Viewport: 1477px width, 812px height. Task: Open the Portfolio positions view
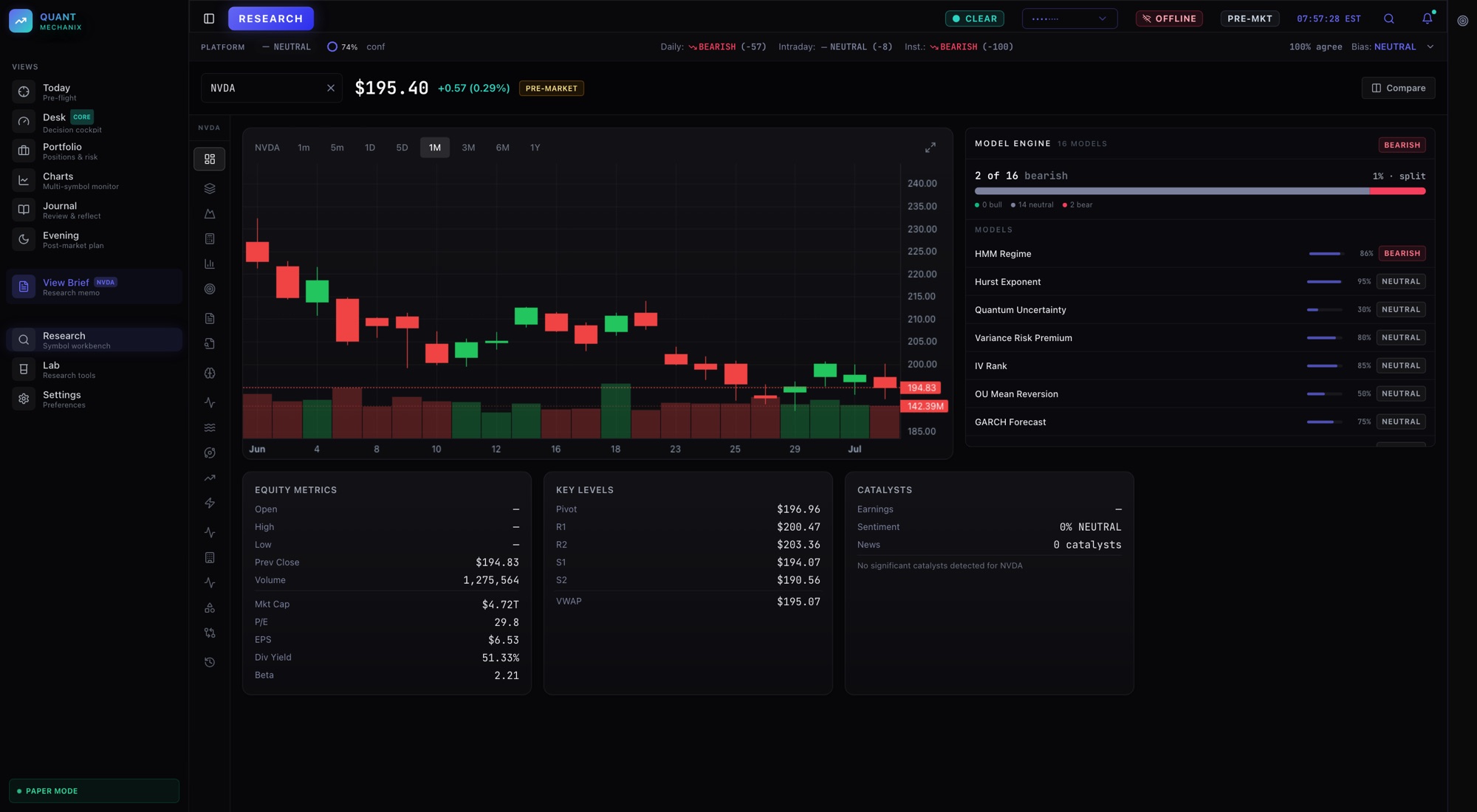(94, 151)
